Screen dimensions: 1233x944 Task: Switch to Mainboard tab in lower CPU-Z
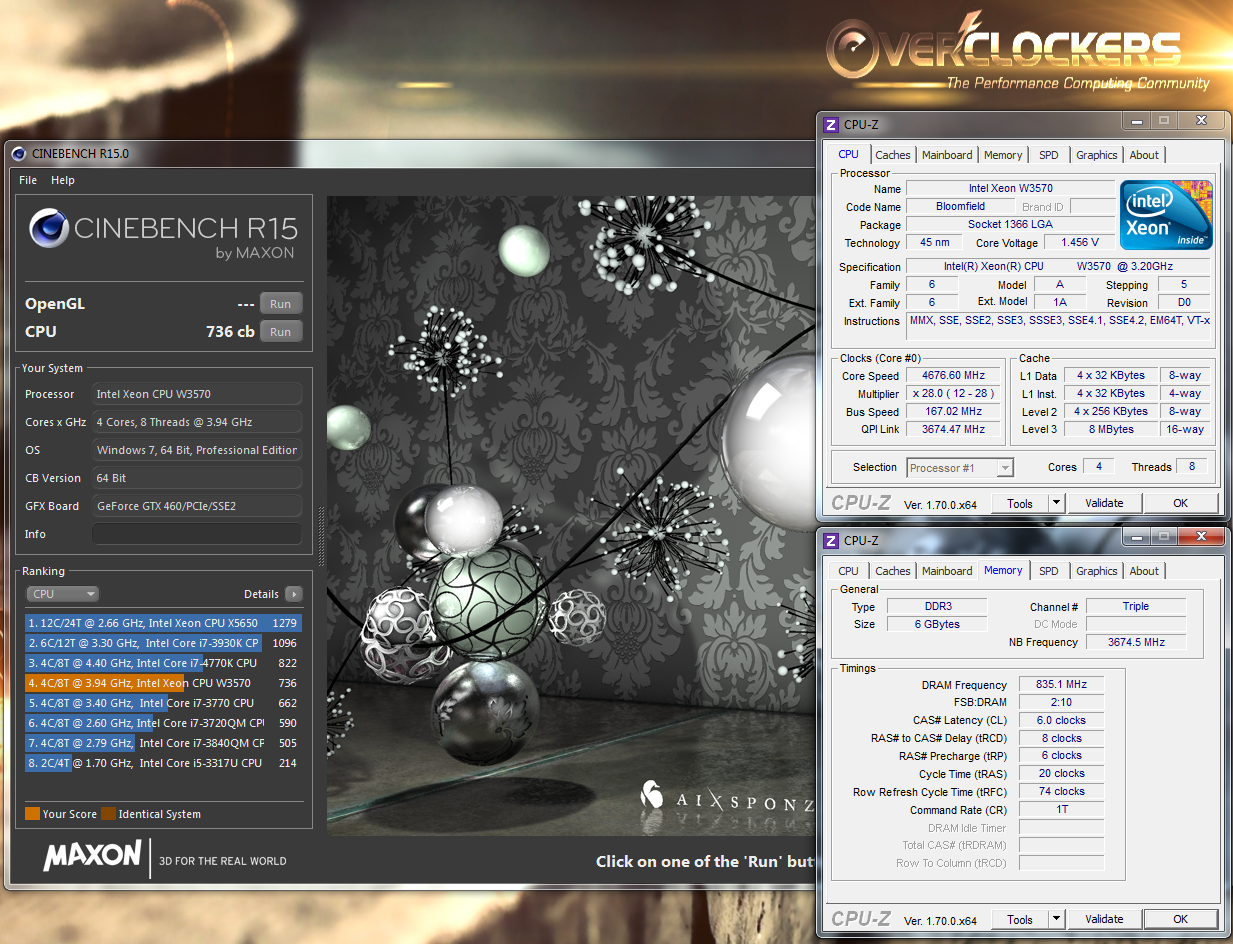947,571
